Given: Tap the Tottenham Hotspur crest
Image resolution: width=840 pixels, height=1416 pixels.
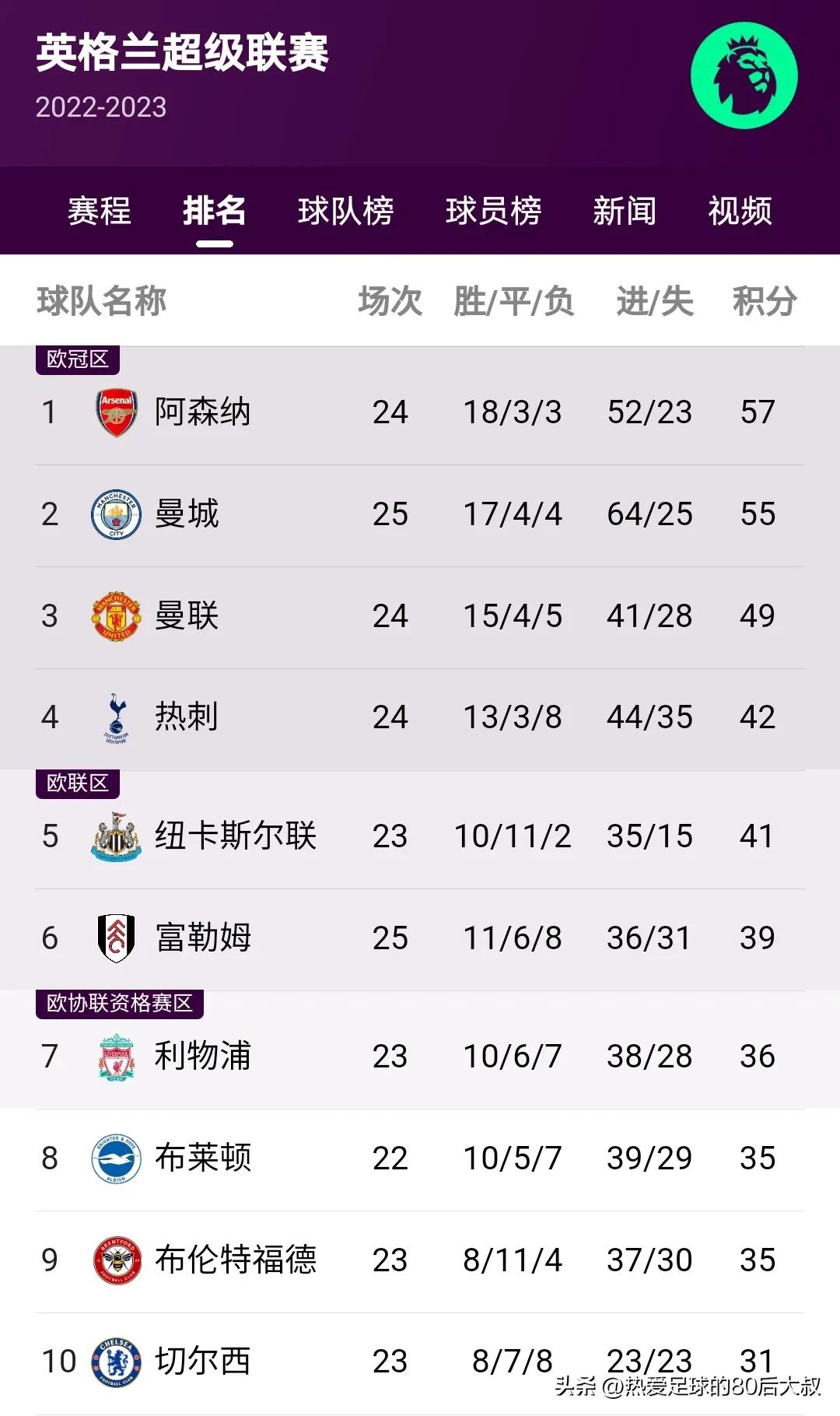Looking at the screenshot, I should pos(117,717).
